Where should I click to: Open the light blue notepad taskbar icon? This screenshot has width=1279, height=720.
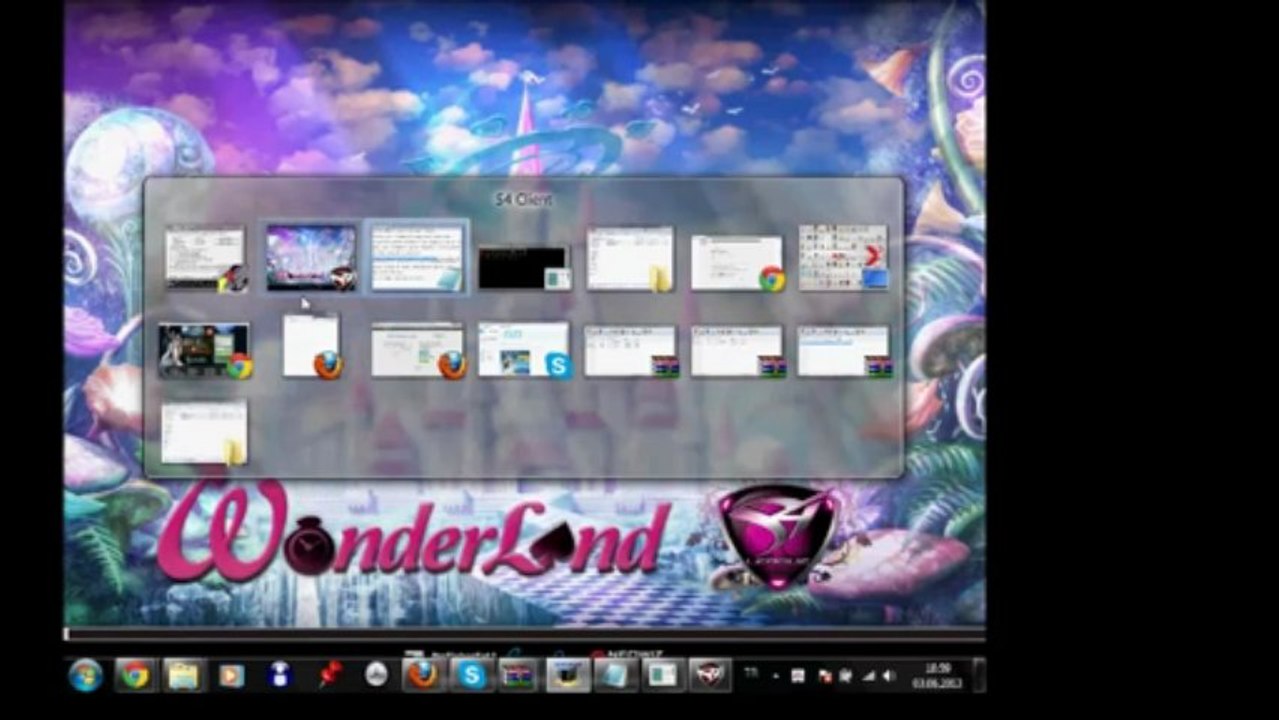614,675
